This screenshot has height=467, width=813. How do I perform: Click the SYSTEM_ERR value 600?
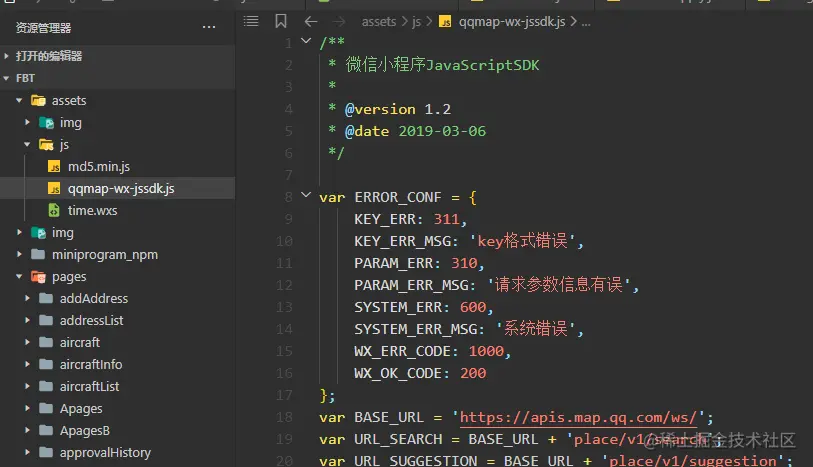click(x=473, y=307)
